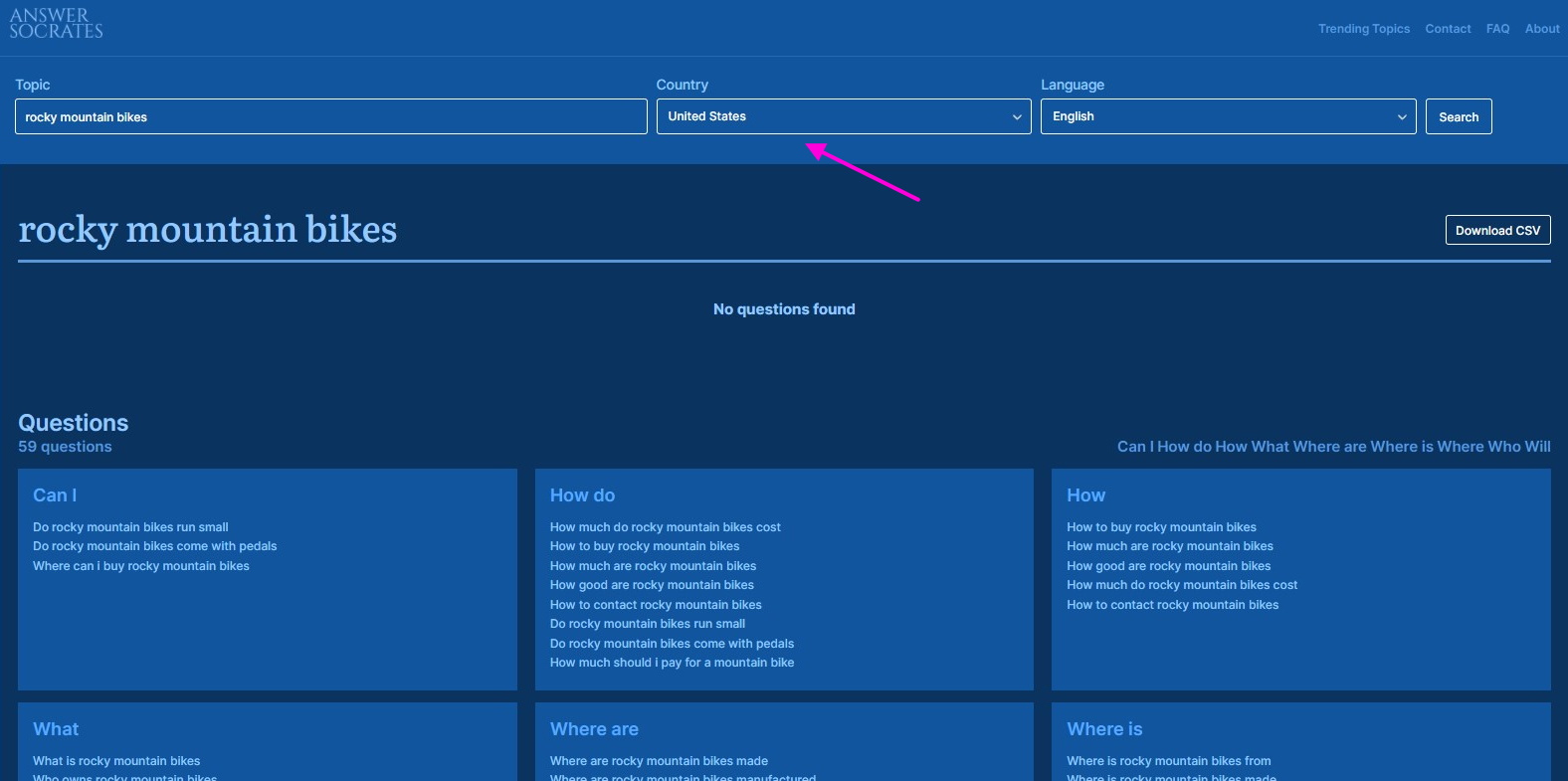Click 'How much do rocky mountain bikes cost' in How card

pyautogui.click(x=1182, y=585)
